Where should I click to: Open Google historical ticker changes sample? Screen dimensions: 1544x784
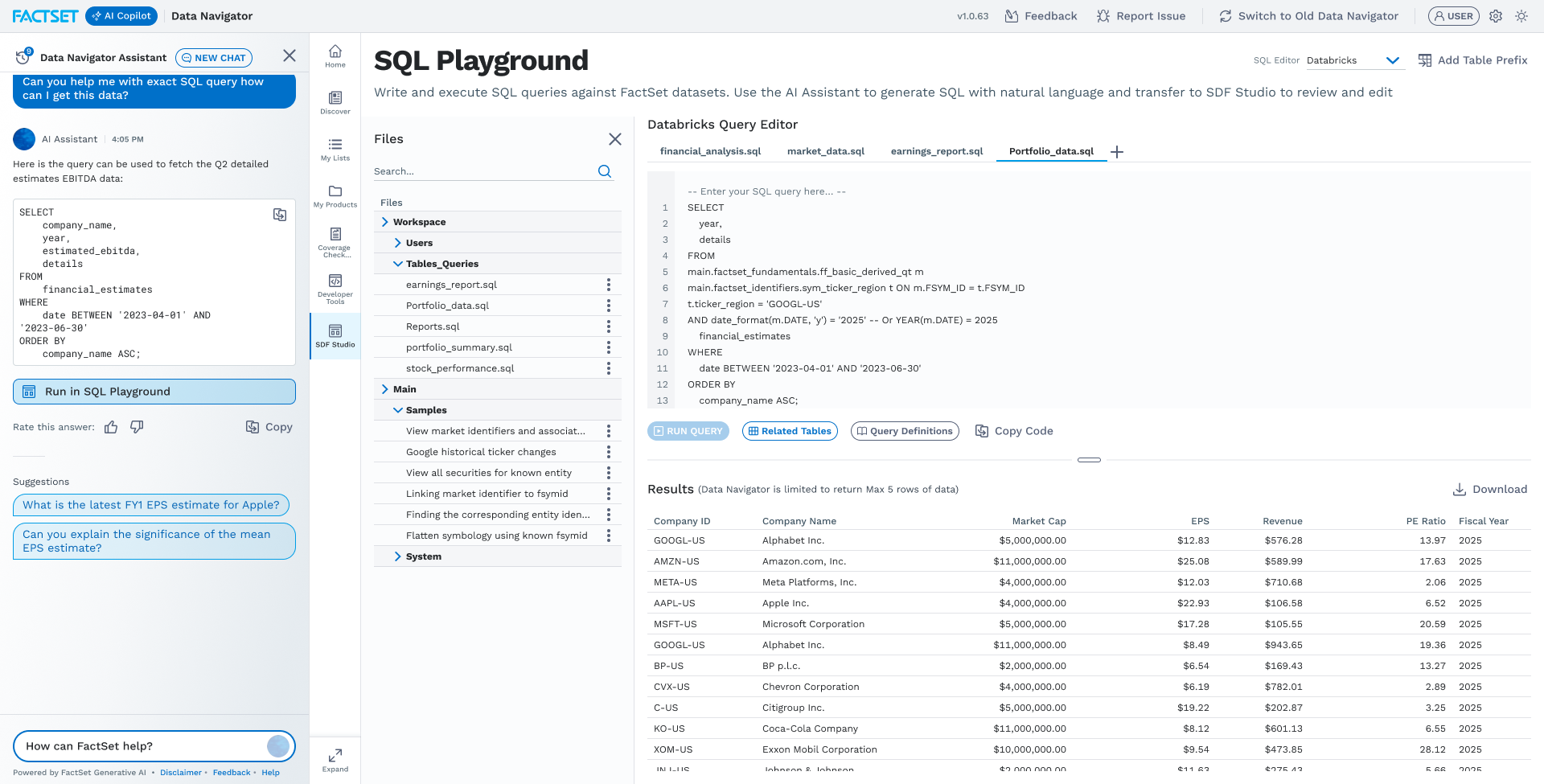pos(481,452)
